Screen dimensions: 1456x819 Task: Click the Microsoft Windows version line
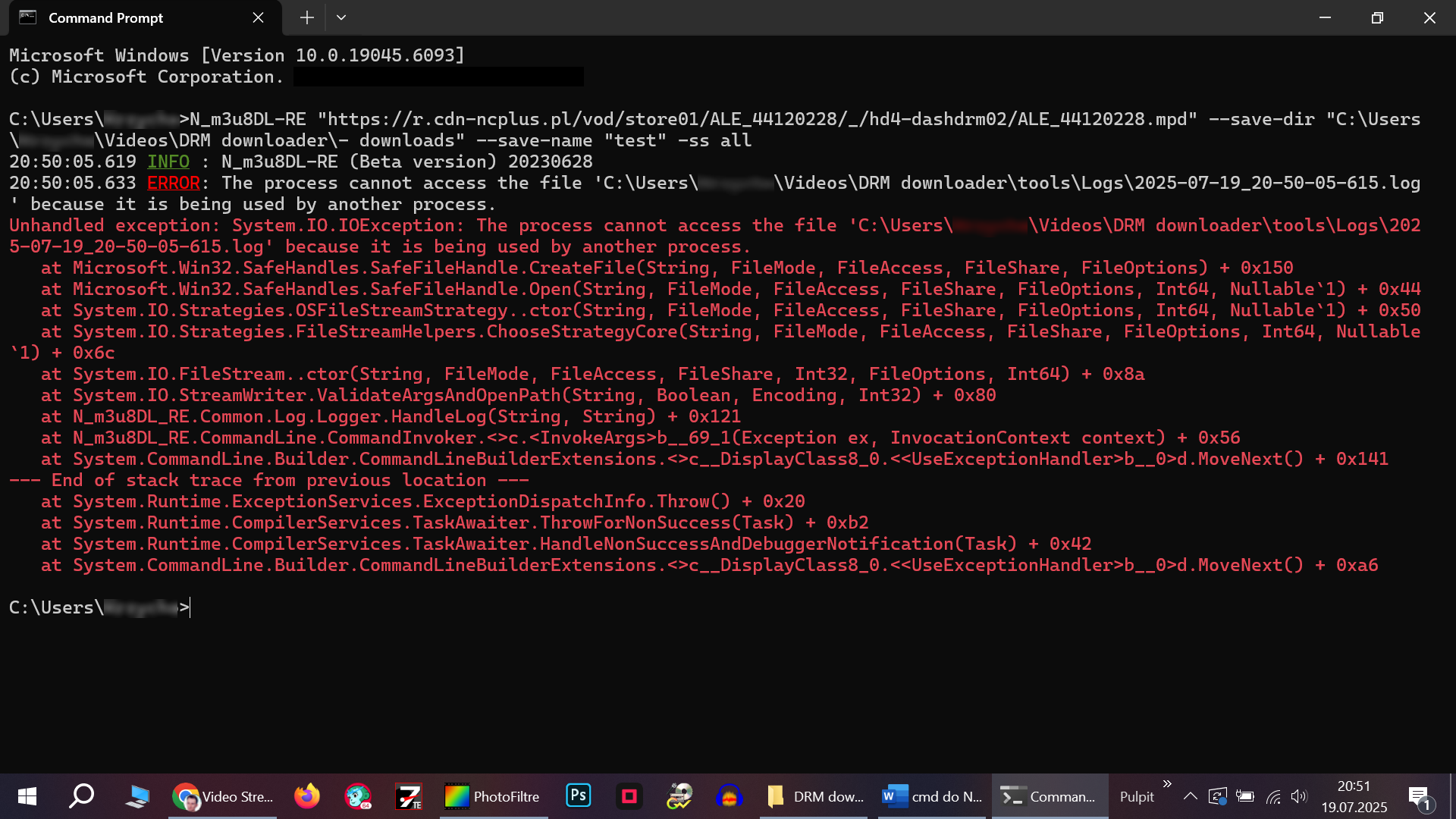(237, 55)
